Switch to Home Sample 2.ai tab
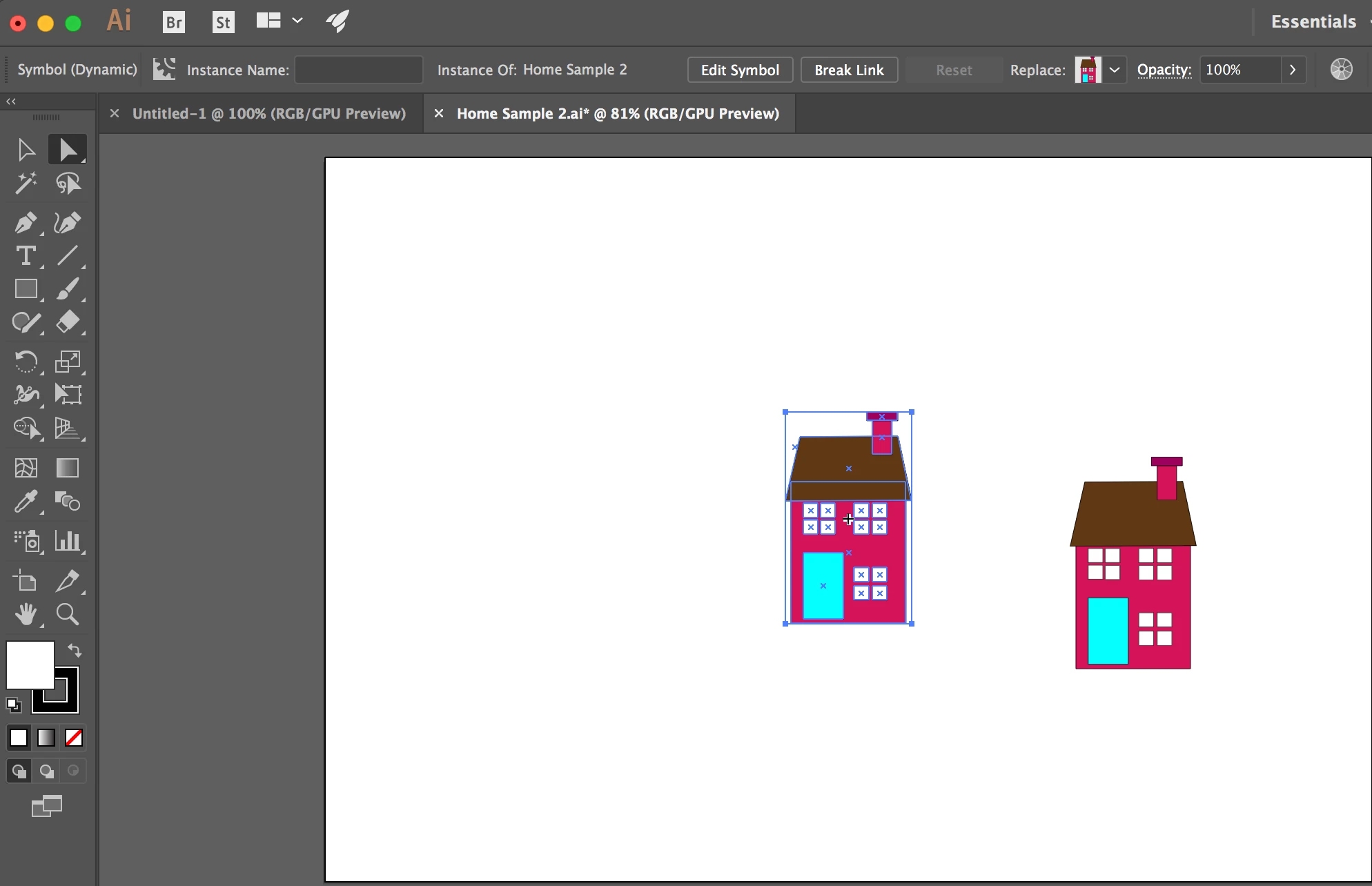This screenshot has height=886, width=1372. [x=617, y=113]
